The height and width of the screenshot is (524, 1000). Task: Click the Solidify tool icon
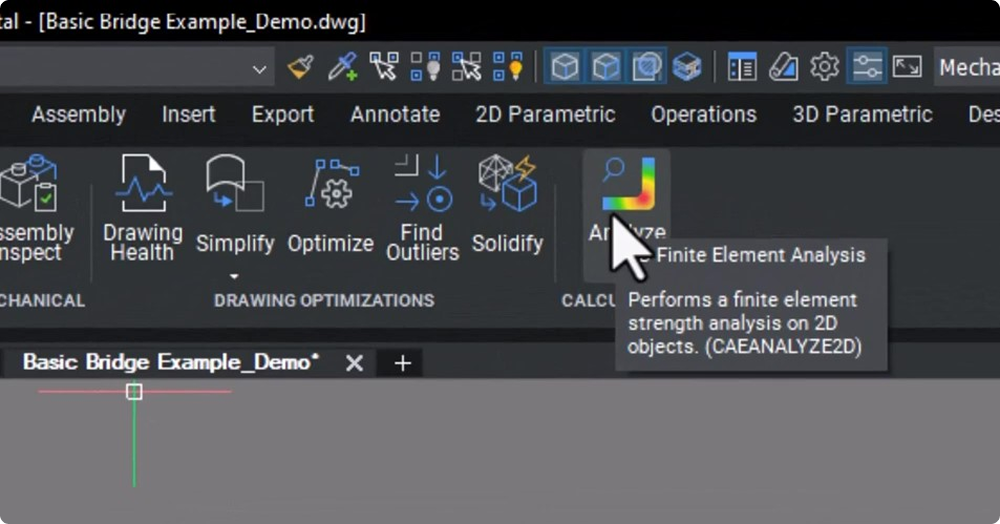(x=508, y=184)
